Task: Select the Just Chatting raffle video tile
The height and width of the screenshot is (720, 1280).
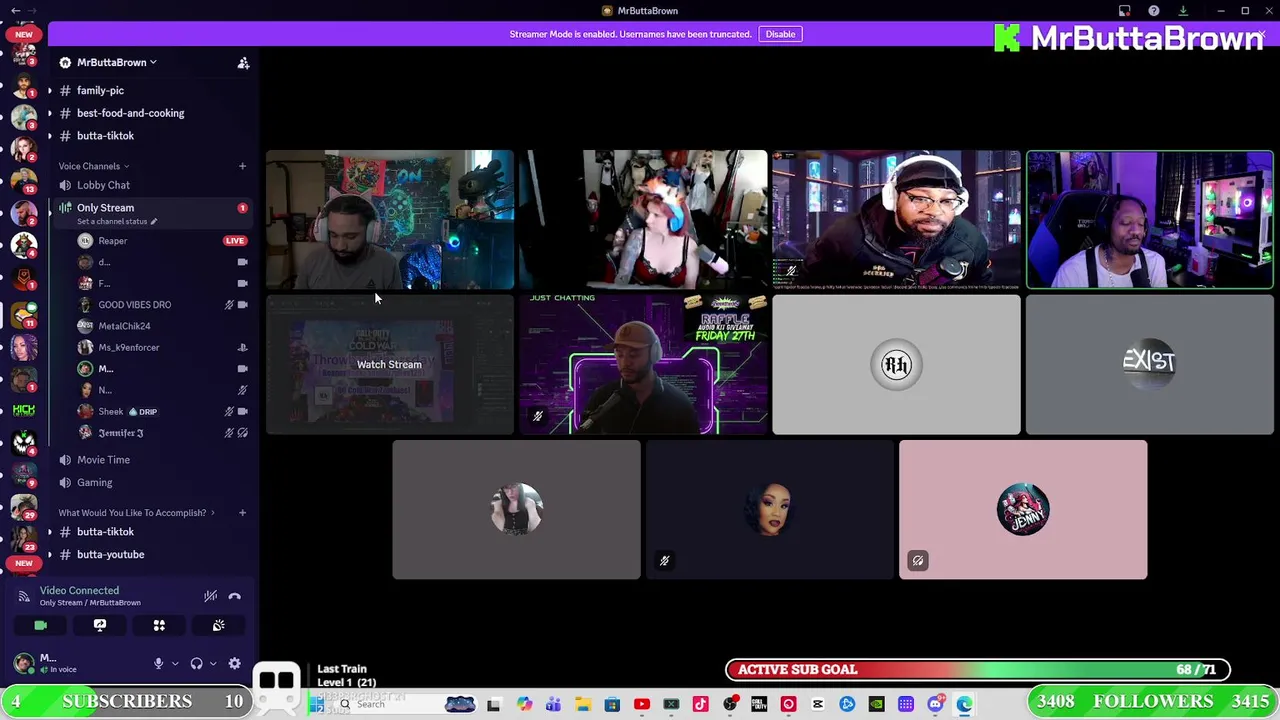Action: click(643, 365)
